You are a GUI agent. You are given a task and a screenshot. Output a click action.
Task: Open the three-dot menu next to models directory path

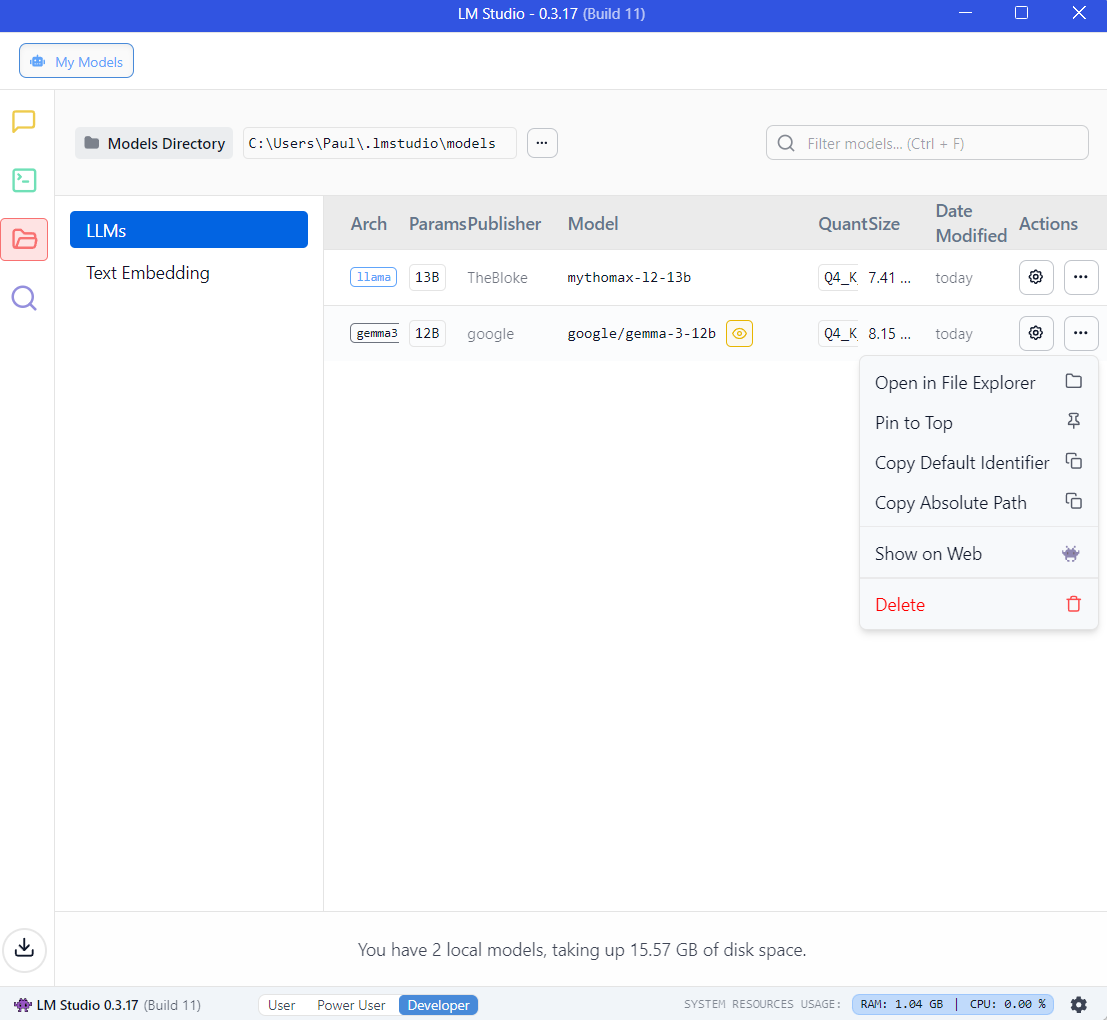click(542, 143)
